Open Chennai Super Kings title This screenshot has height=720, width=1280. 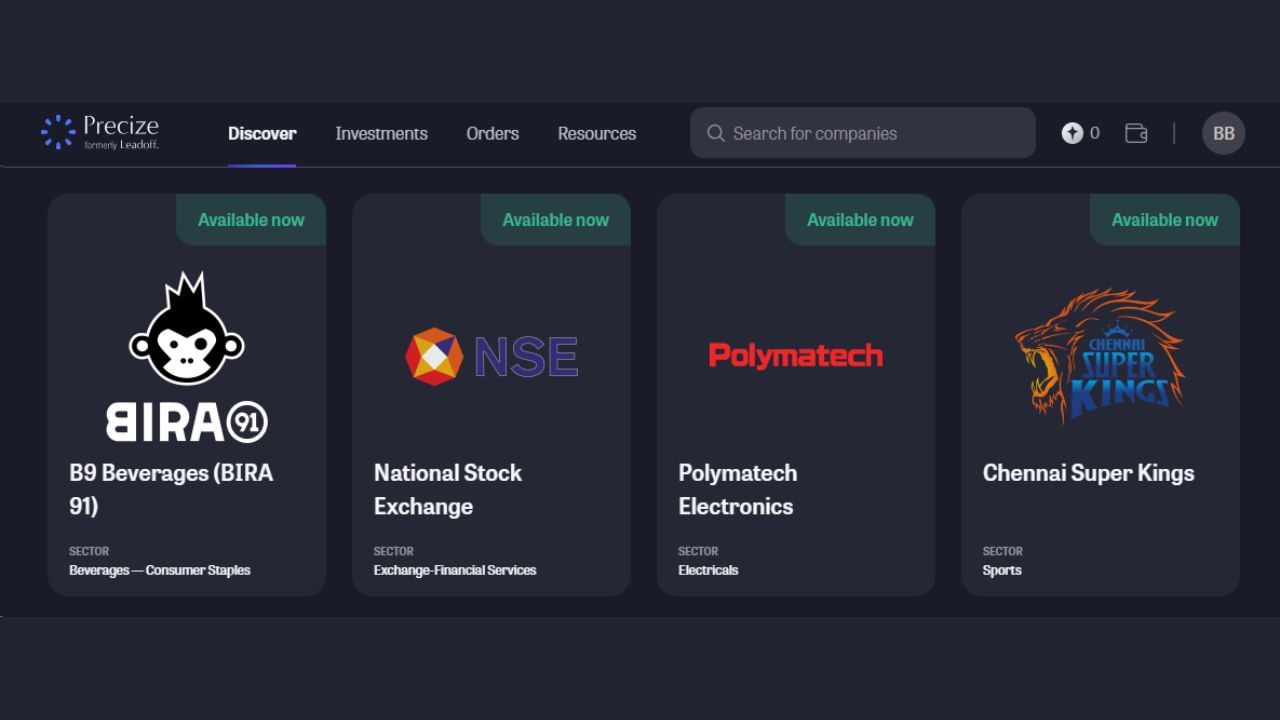click(1088, 473)
